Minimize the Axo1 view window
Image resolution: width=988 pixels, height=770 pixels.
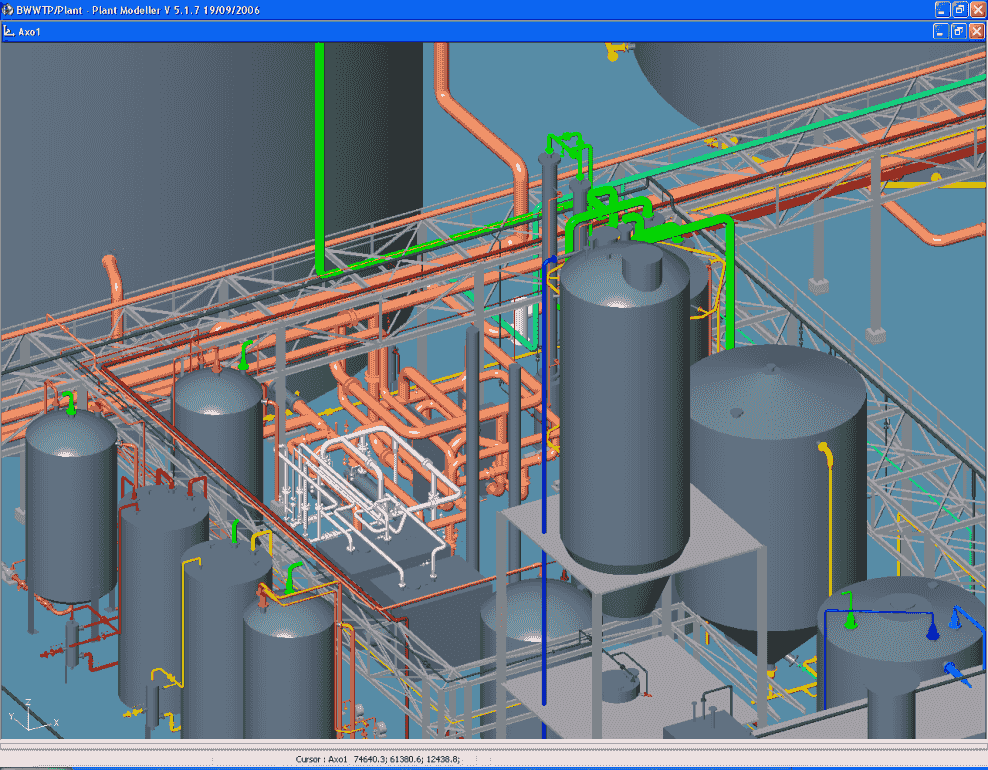tap(941, 31)
